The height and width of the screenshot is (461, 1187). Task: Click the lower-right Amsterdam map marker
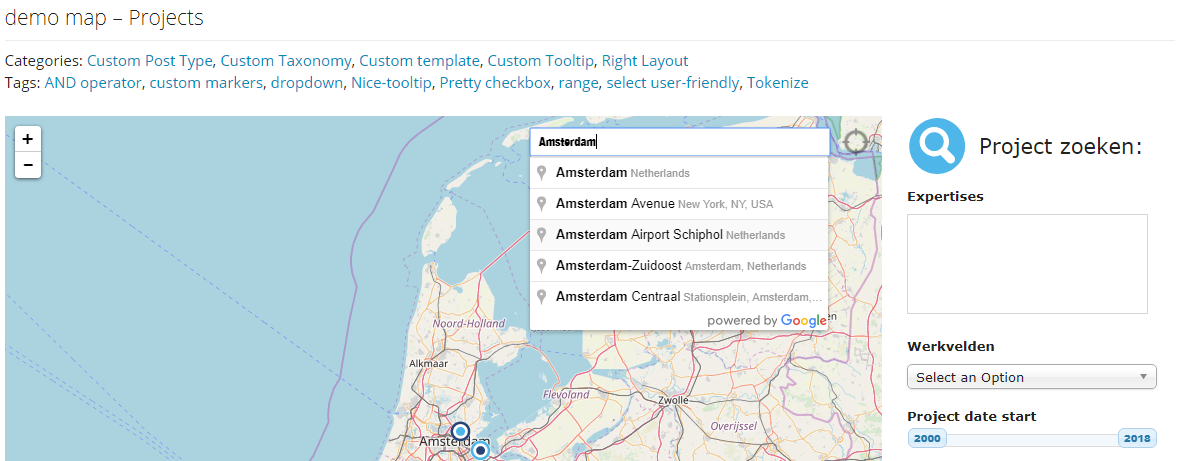[x=481, y=451]
